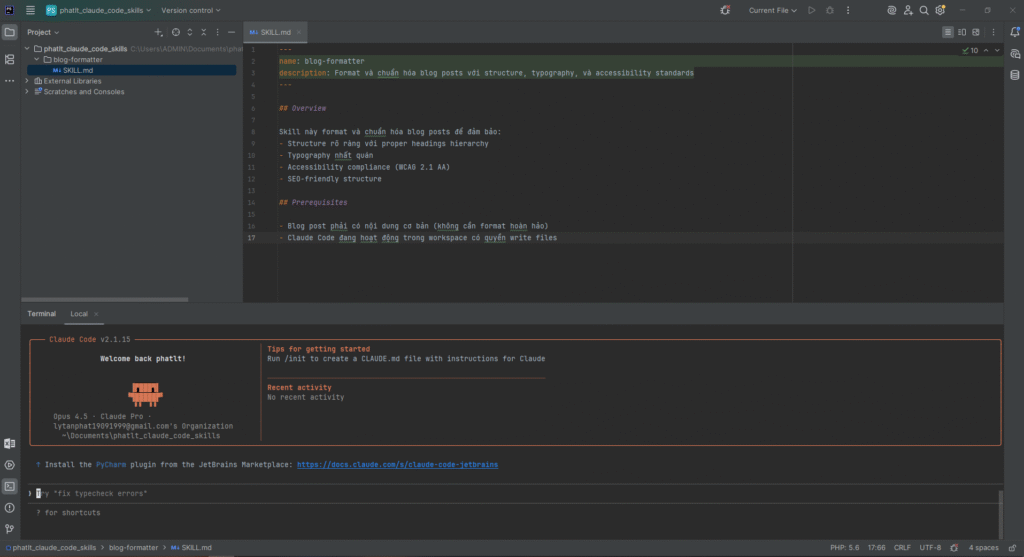Open the Git tool window icon
This screenshot has height=557, width=1024.
tap(9, 528)
